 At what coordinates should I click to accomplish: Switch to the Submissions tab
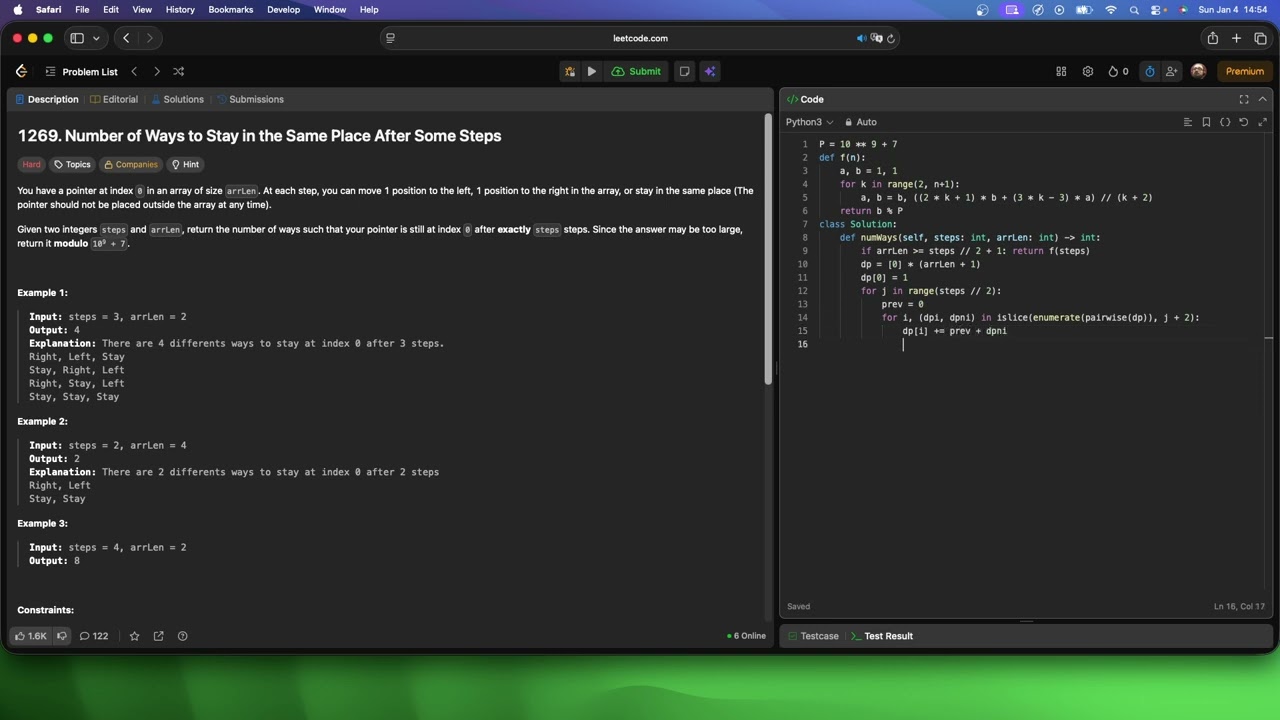coord(250,99)
